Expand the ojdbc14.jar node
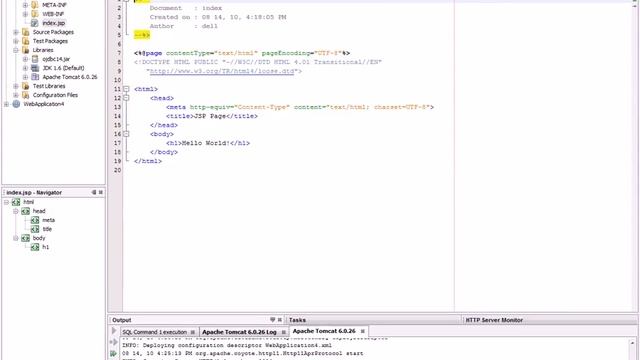Image resolution: width=640 pixels, height=360 pixels. click(x=25, y=59)
